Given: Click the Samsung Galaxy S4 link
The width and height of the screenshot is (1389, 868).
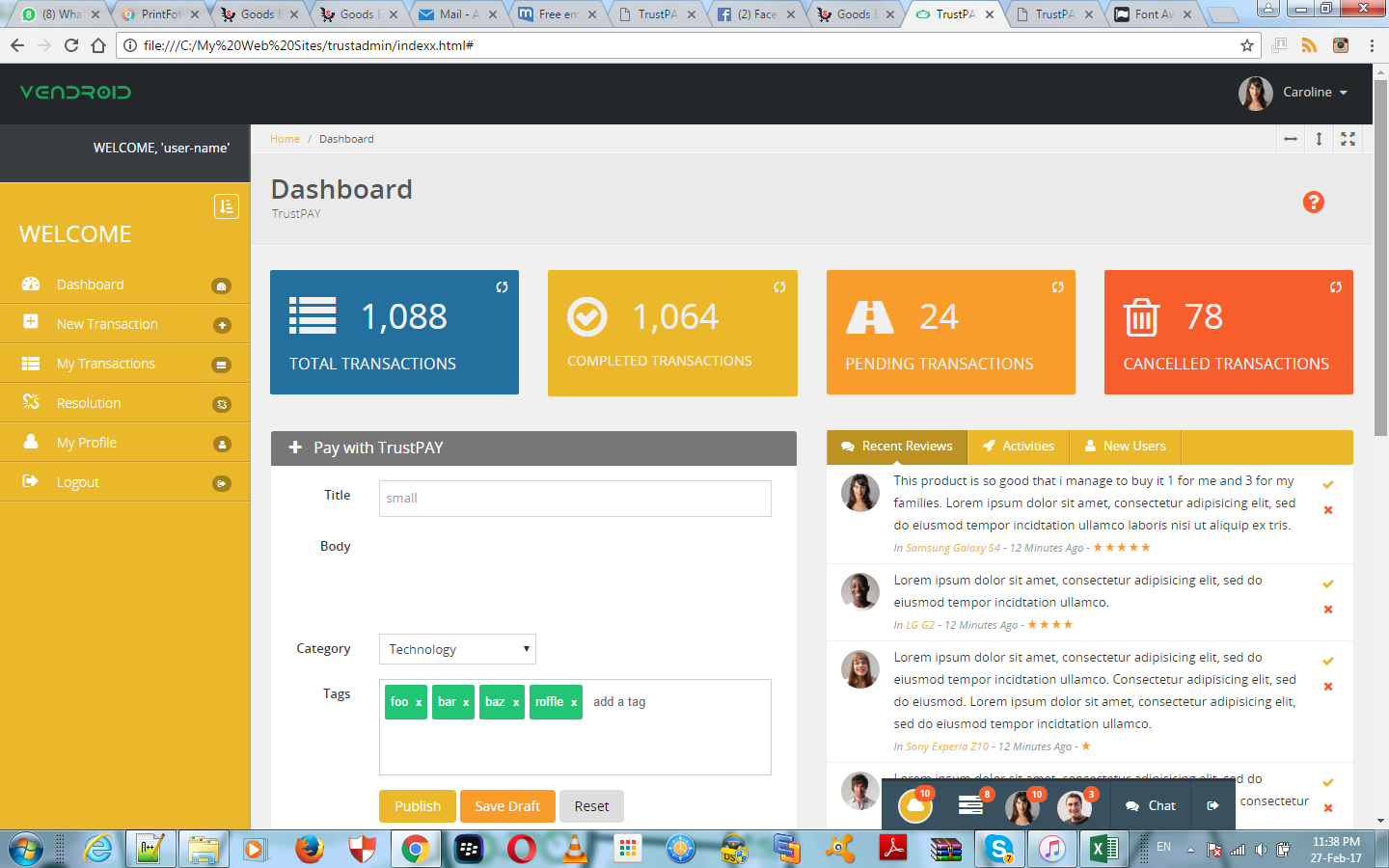Looking at the screenshot, I should (952, 548).
